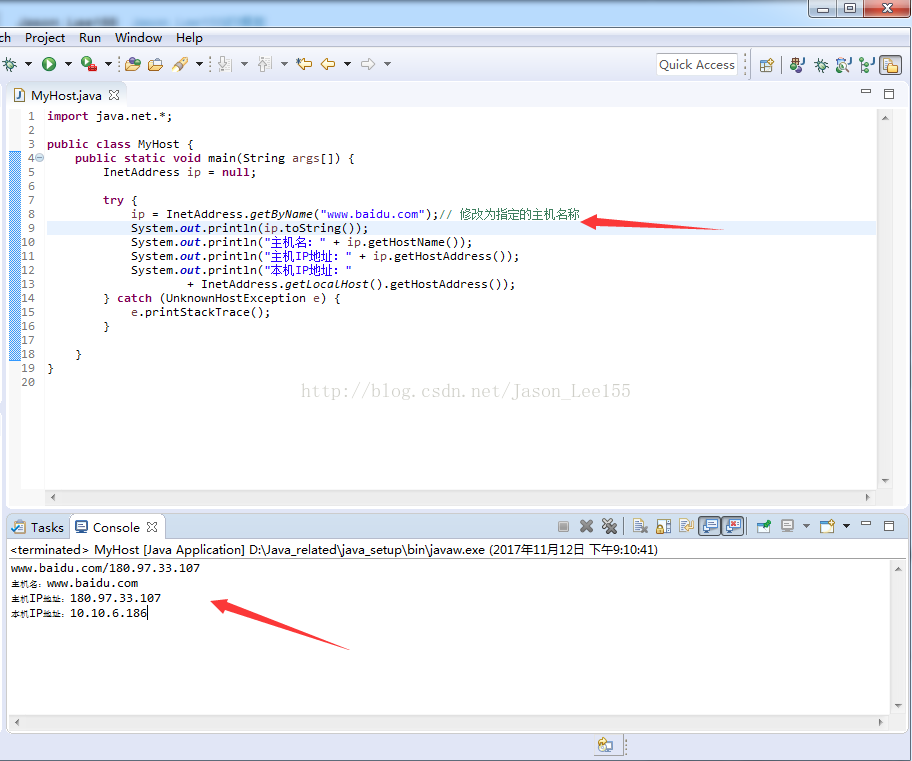912x761 pixels.
Task: Click console output line "www.baidu.com/180.97.33.107"
Action: [x=105, y=568]
